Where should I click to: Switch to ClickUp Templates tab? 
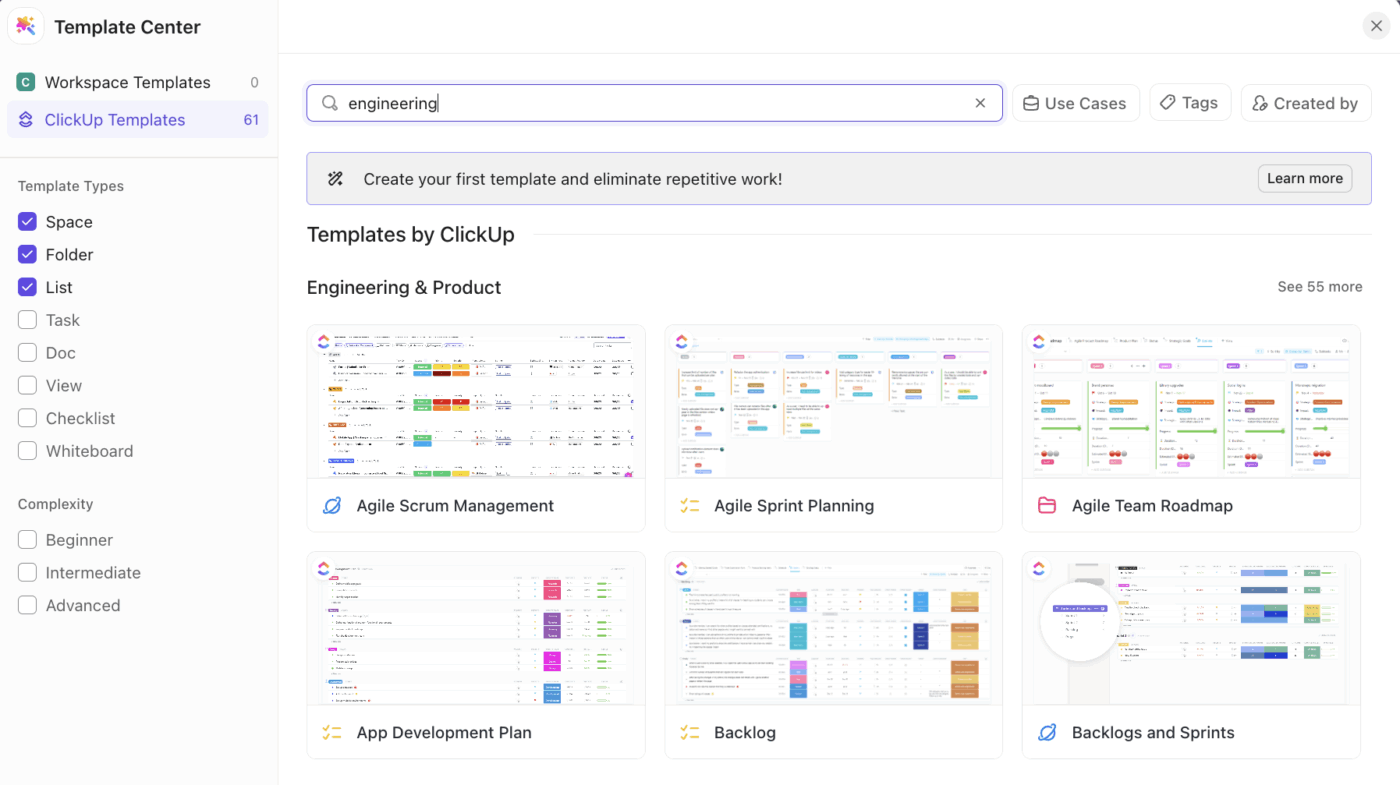(138, 120)
